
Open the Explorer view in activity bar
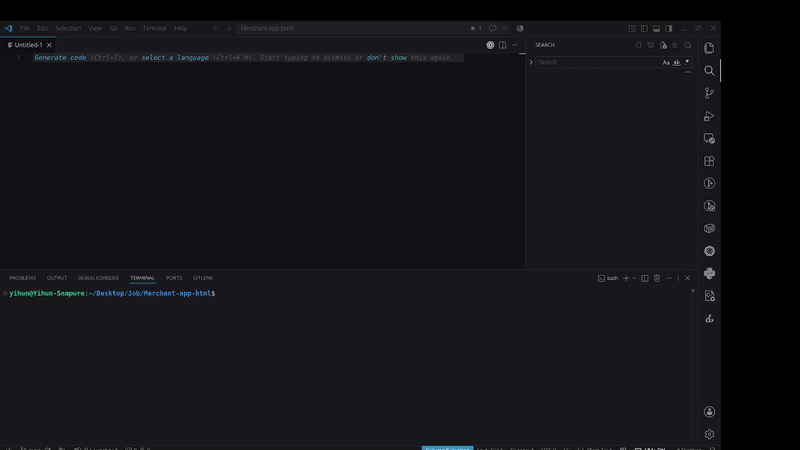point(709,48)
